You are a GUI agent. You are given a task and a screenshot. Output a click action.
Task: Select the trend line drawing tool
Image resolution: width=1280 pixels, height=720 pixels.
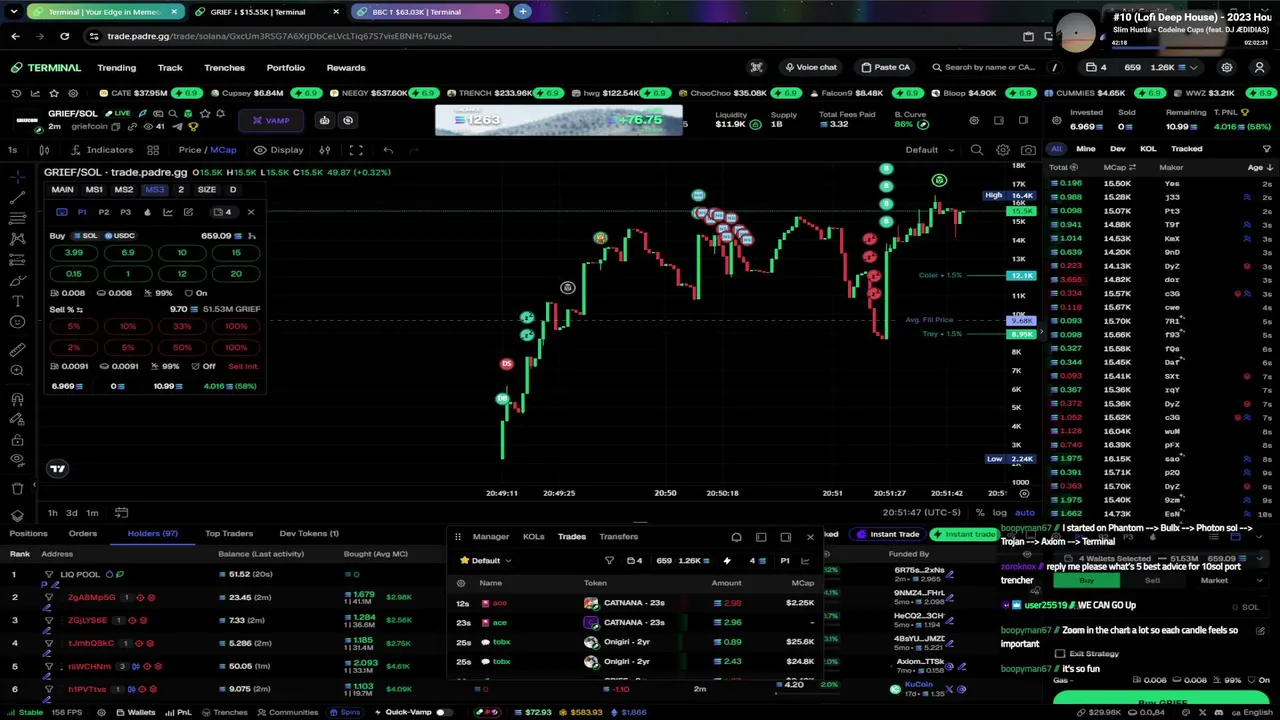pyautogui.click(x=17, y=197)
